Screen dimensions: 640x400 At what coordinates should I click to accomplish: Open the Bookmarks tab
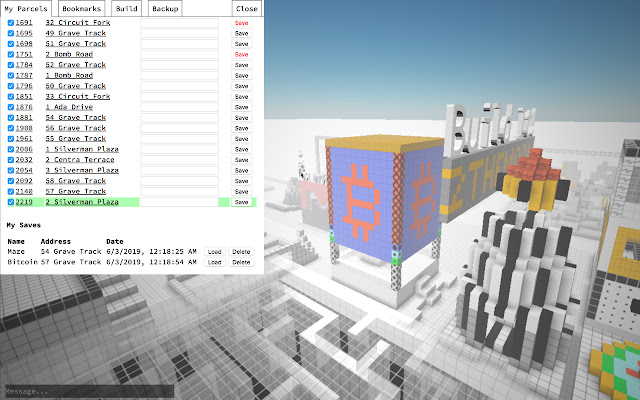click(82, 9)
